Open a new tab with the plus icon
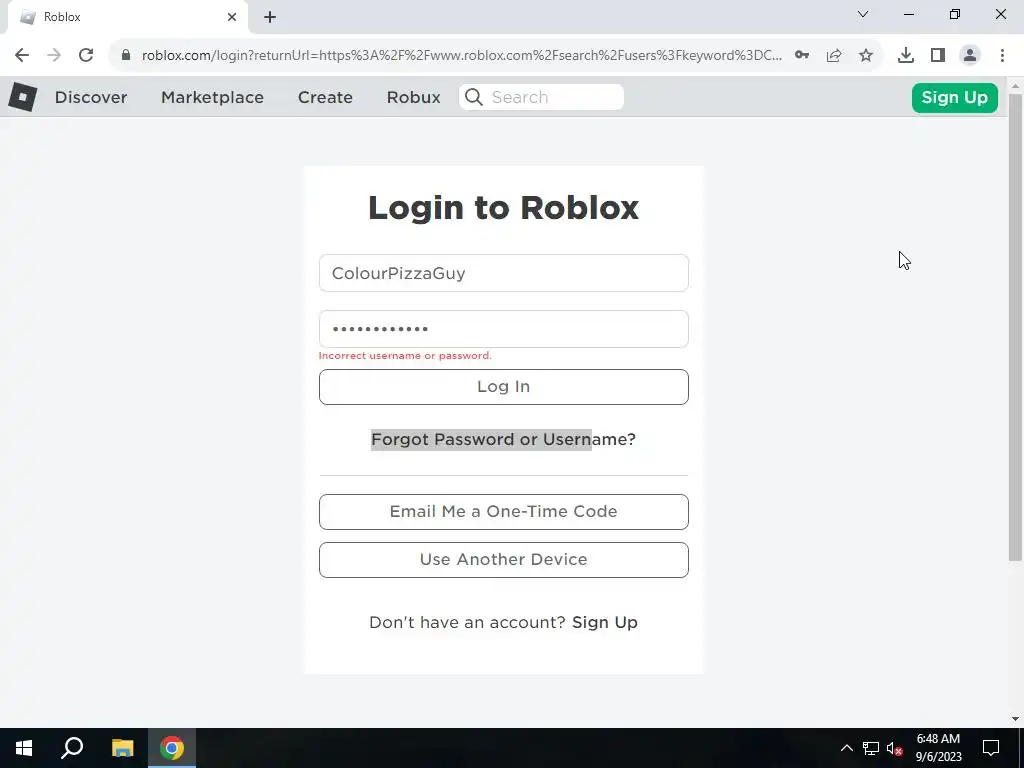1024x768 pixels. pos(270,17)
